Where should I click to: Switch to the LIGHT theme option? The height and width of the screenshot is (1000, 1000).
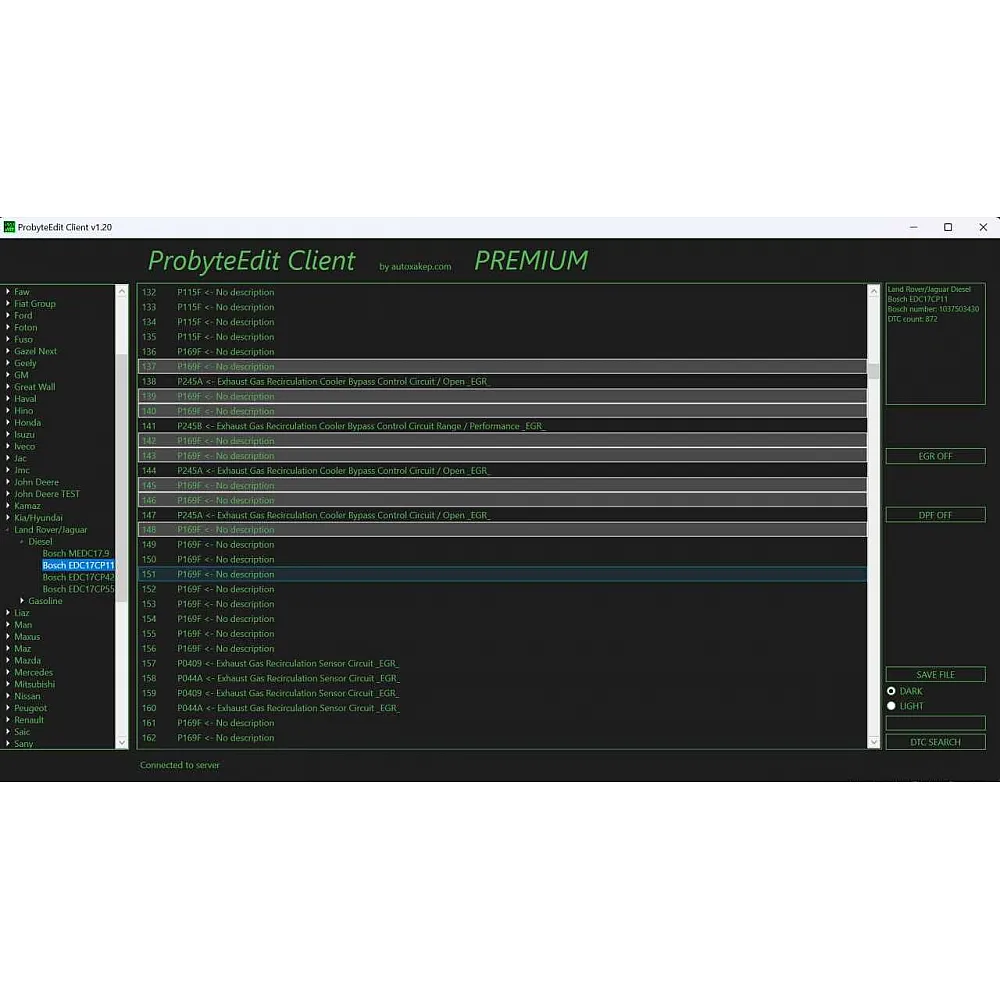pyautogui.click(x=891, y=706)
